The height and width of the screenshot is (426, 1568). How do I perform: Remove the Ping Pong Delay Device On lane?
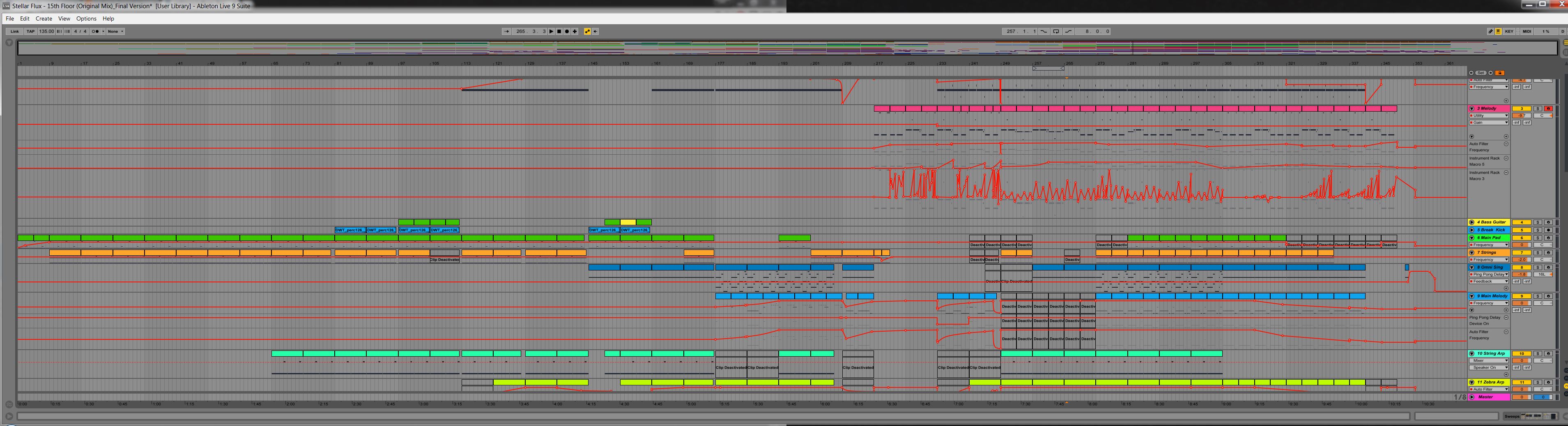pos(1506,318)
